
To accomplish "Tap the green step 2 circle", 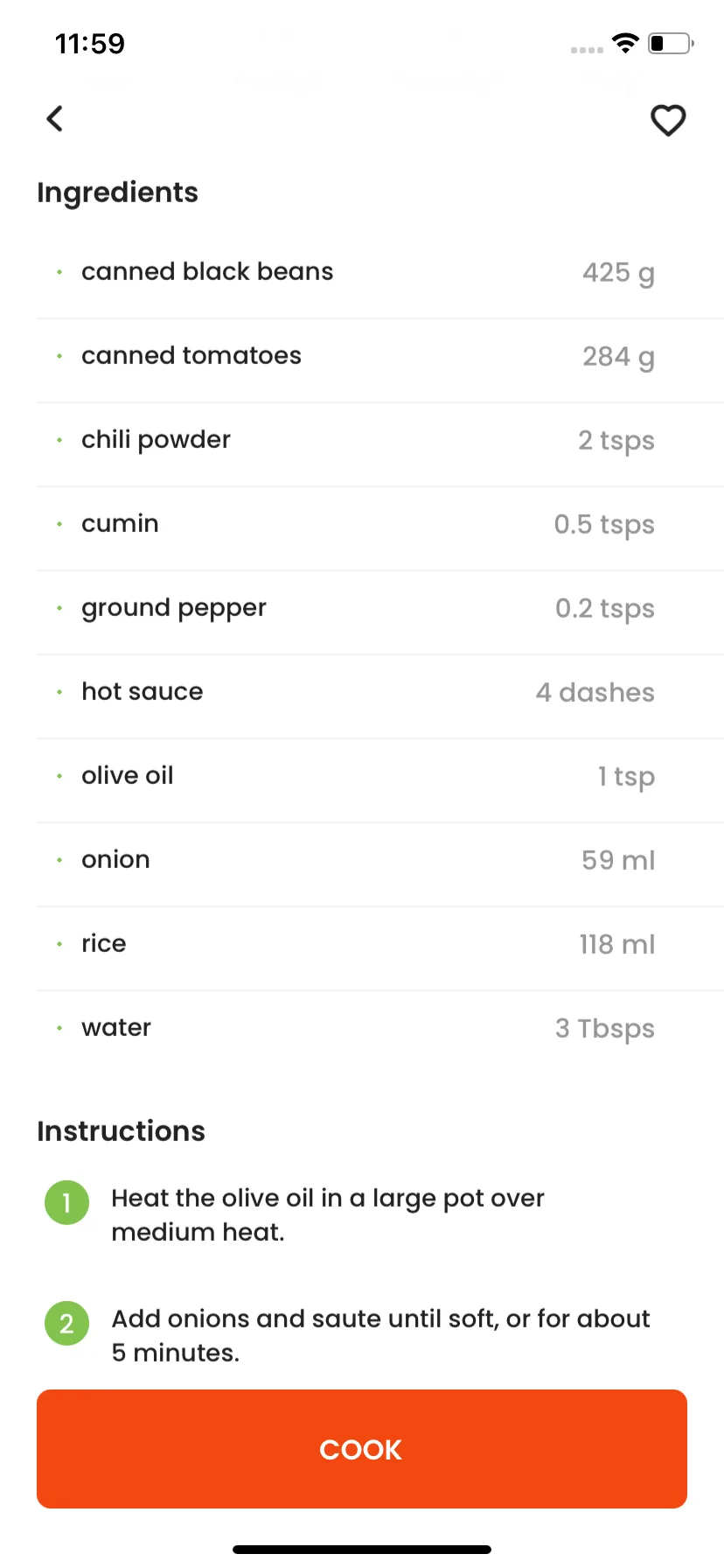I will point(66,1323).
